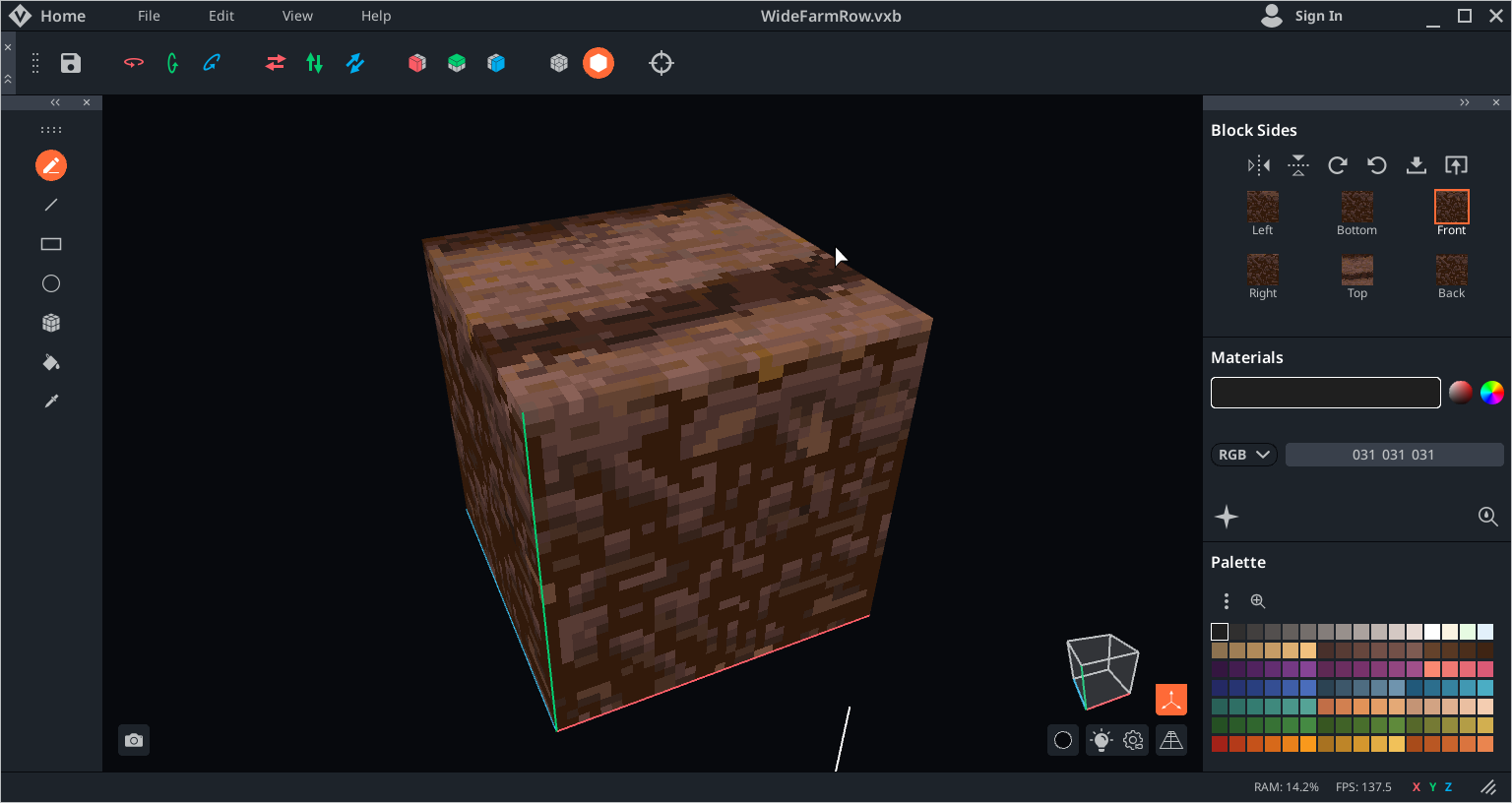Click the orange axis gizmo button

tap(1171, 700)
